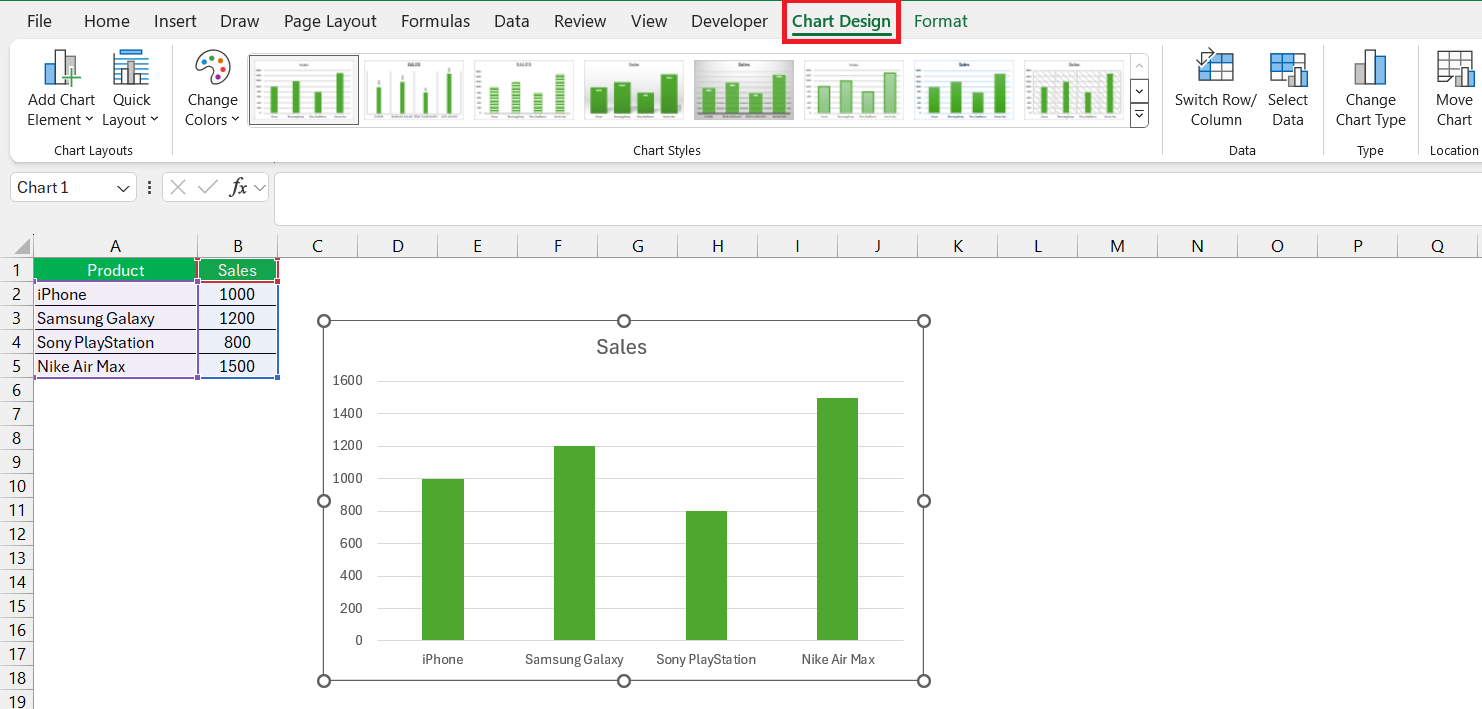Select the Sales header cell

point(237,270)
